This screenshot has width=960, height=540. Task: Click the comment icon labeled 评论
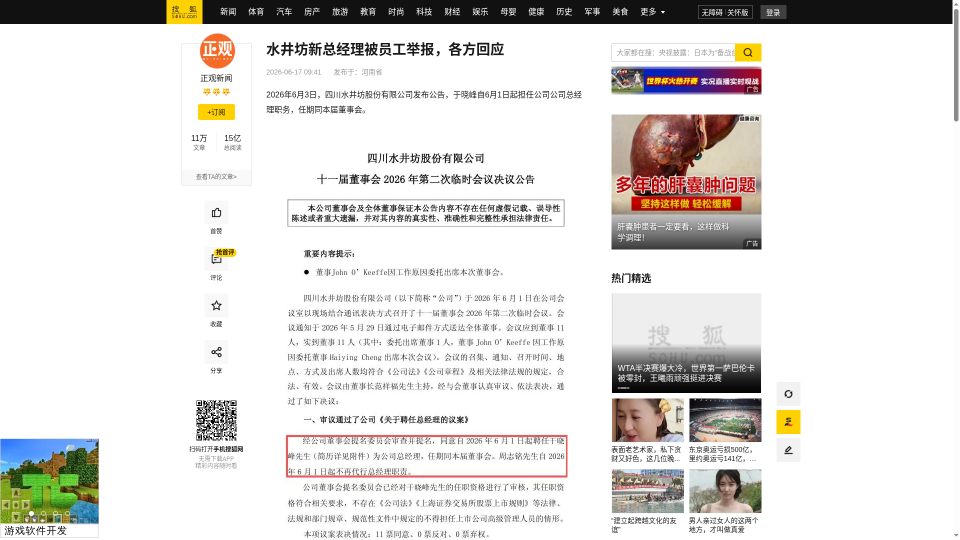(216, 260)
